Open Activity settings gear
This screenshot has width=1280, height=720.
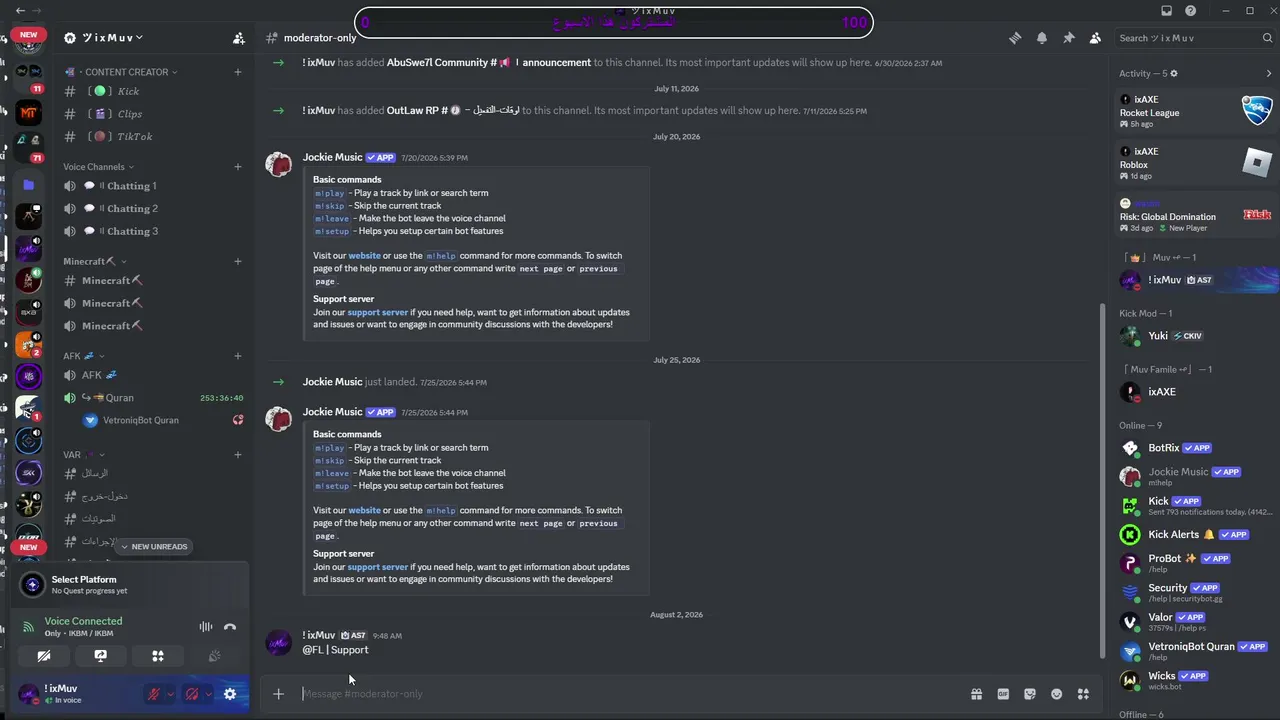[1174, 73]
